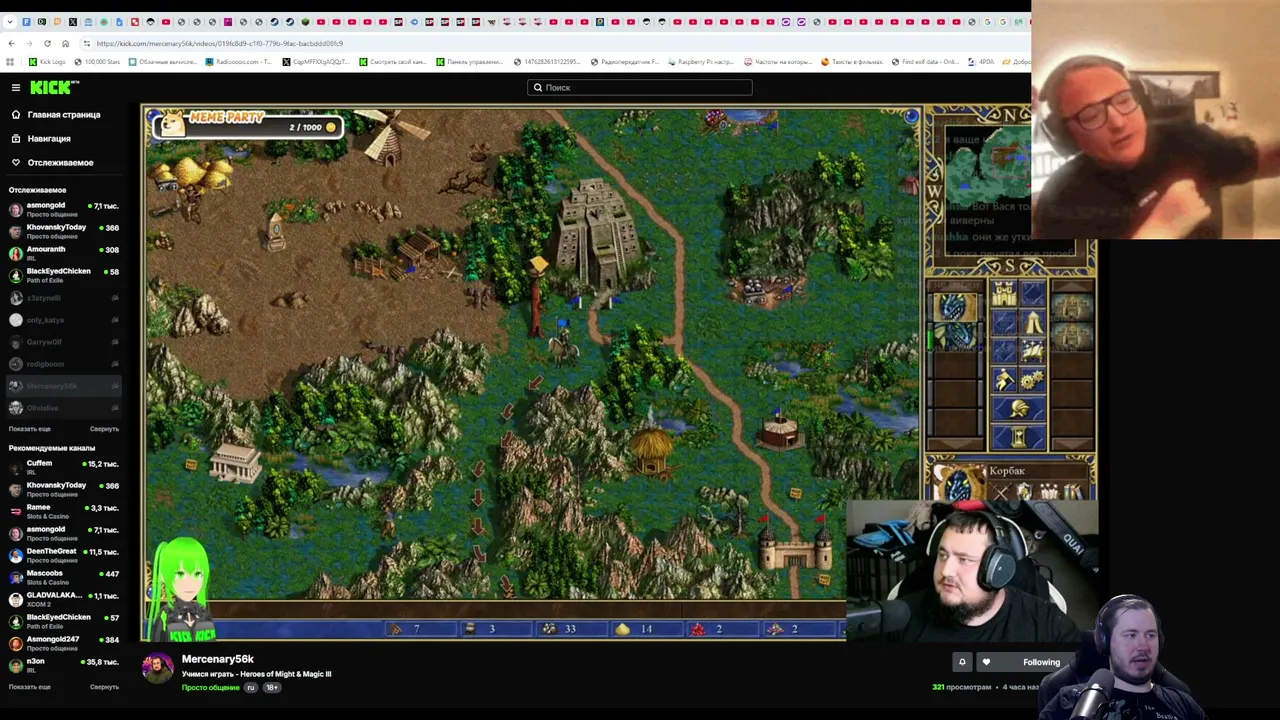
Task: Reload the page
Action: (x=47, y=43)
